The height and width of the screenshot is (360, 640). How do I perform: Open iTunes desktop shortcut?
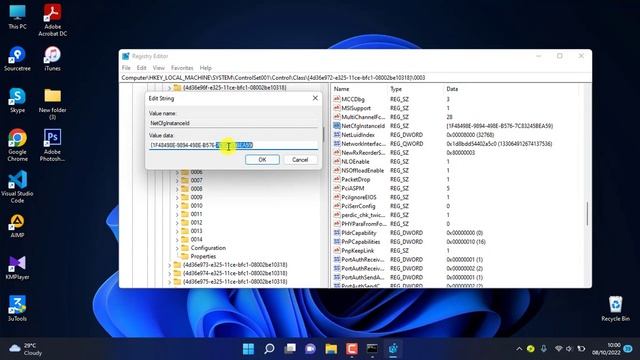[x=53, y=59]
